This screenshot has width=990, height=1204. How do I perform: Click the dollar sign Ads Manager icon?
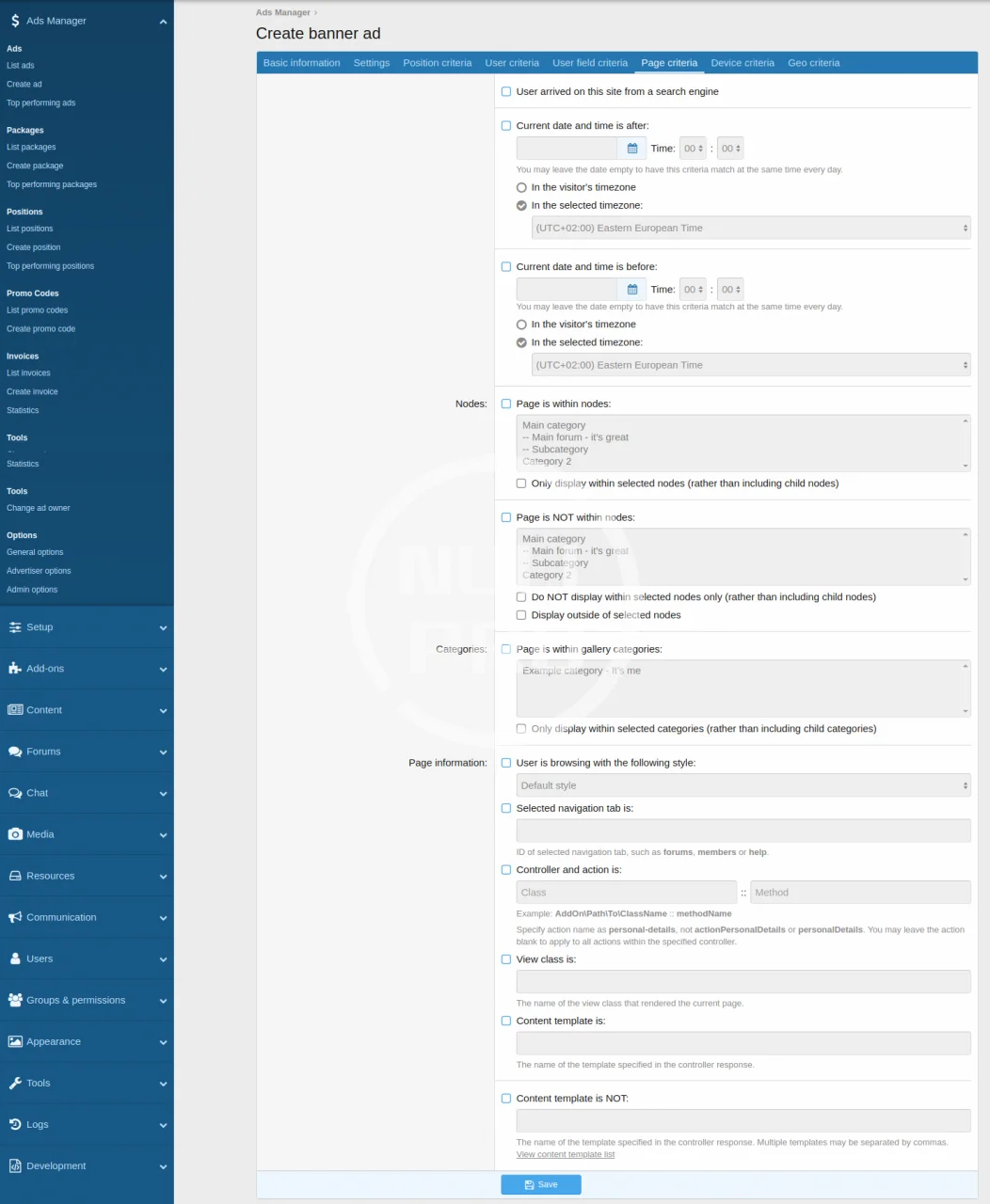coord(15,21)
